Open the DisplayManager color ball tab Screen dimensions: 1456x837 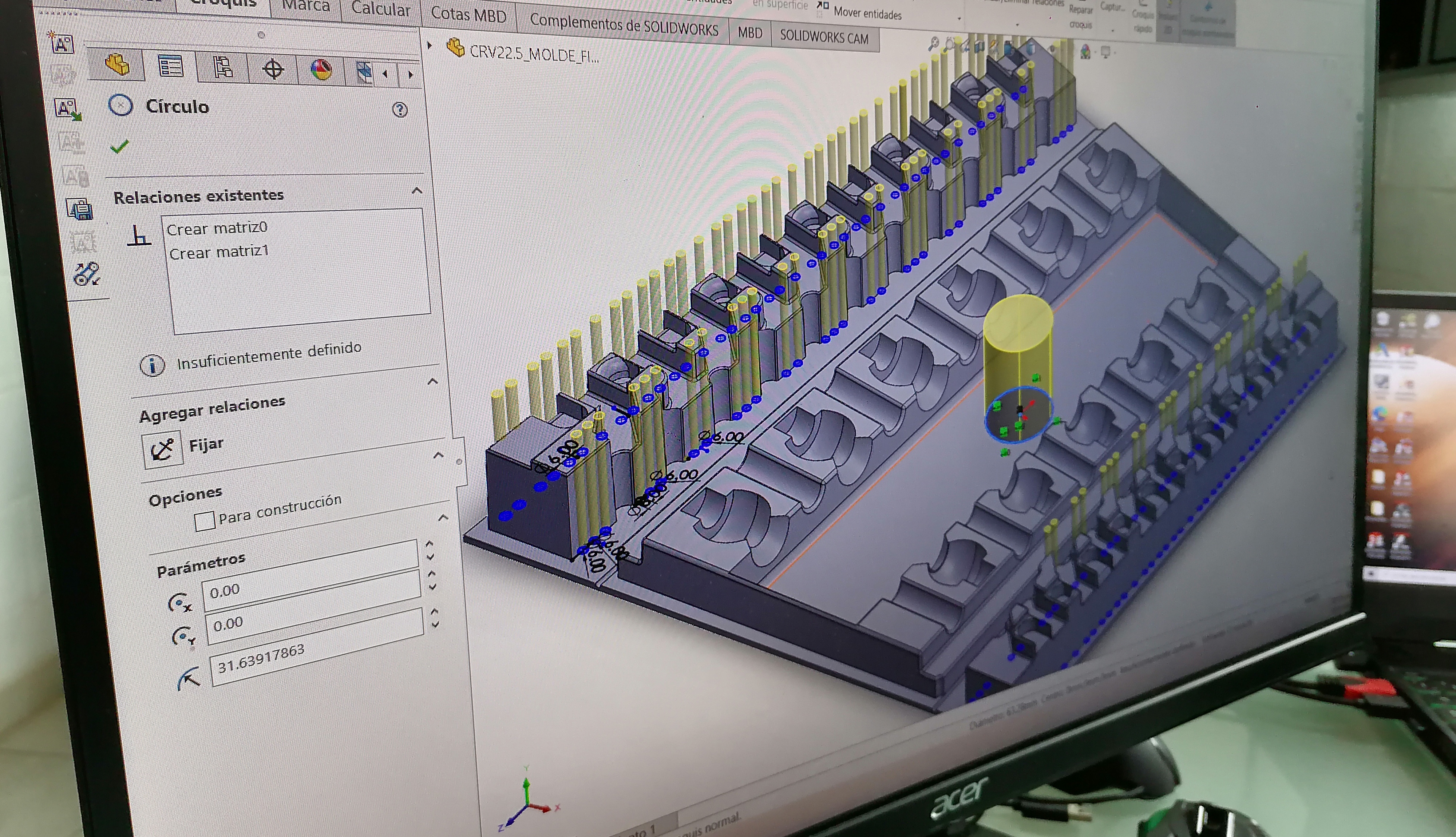click(321, 70)
